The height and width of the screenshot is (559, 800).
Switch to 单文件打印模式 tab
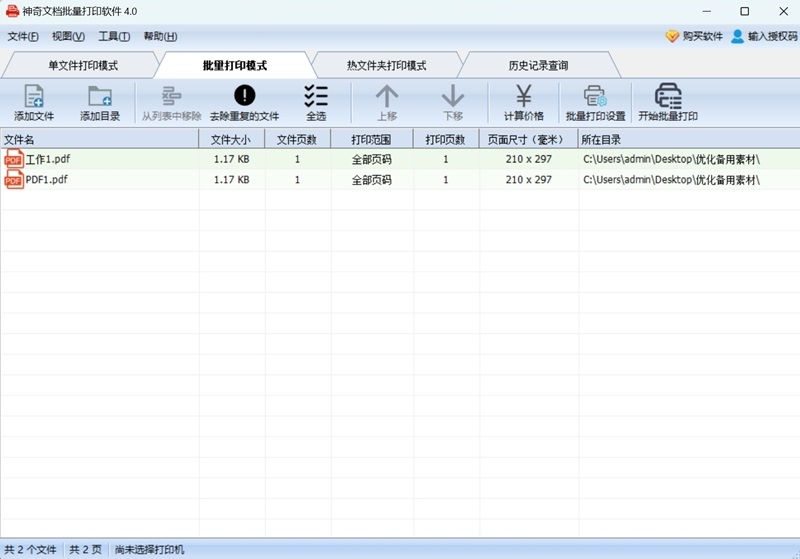83,65
